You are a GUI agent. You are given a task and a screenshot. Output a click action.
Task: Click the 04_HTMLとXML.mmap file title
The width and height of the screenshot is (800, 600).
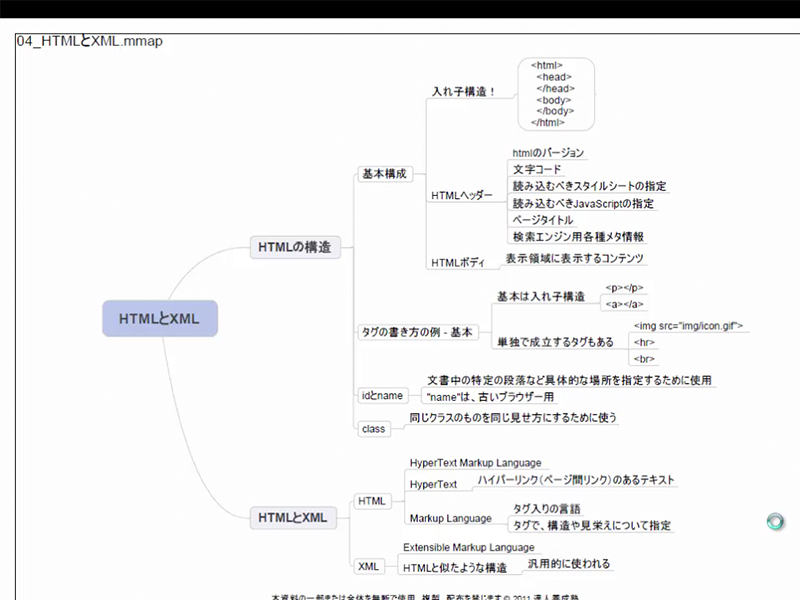pyautogui.click(x=90, y=42)
